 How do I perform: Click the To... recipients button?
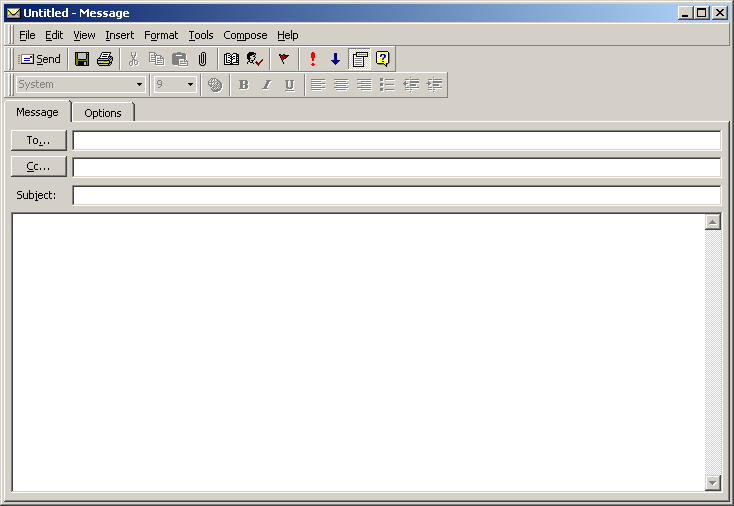click(x=39, y=140)
